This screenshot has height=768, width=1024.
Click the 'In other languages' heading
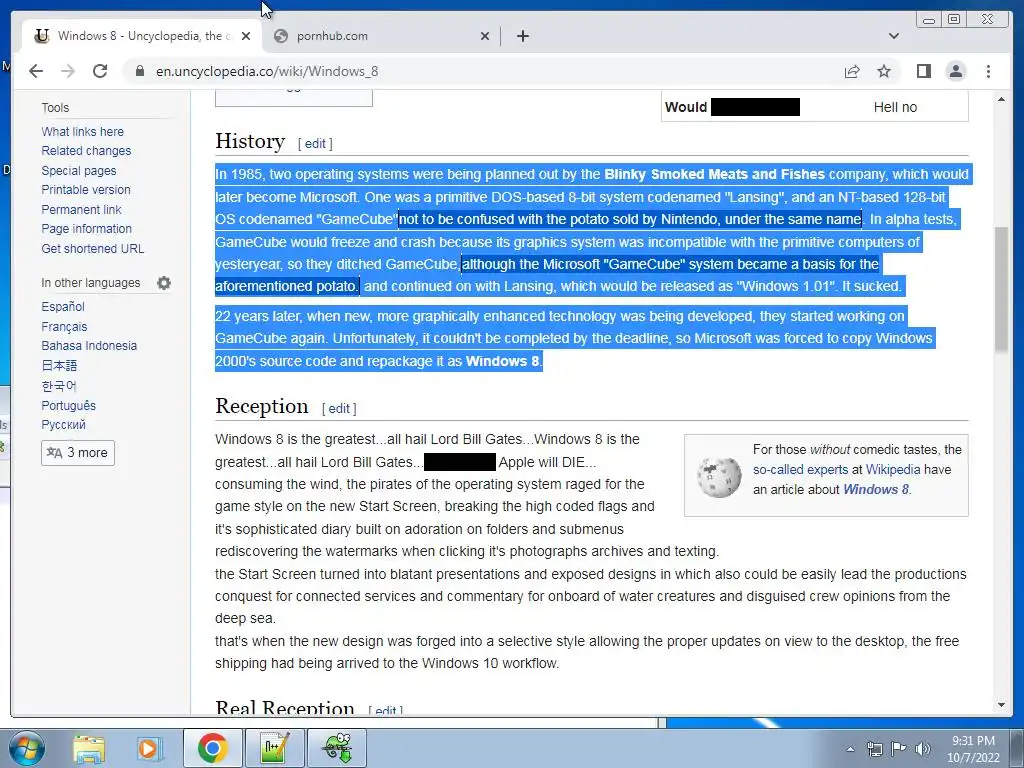point(91,283)
